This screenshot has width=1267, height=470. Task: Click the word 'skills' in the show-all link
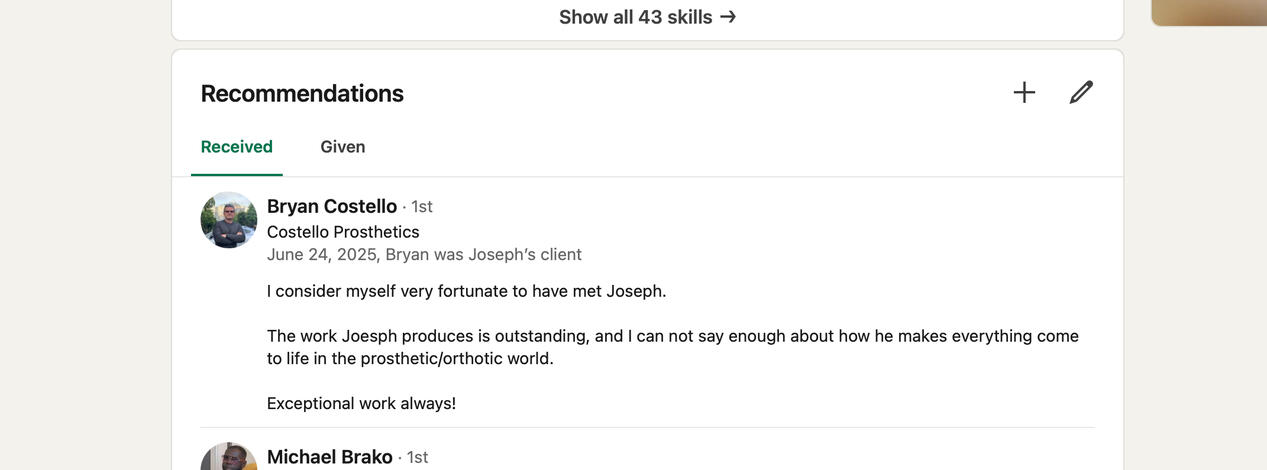(x=689, y=17)
